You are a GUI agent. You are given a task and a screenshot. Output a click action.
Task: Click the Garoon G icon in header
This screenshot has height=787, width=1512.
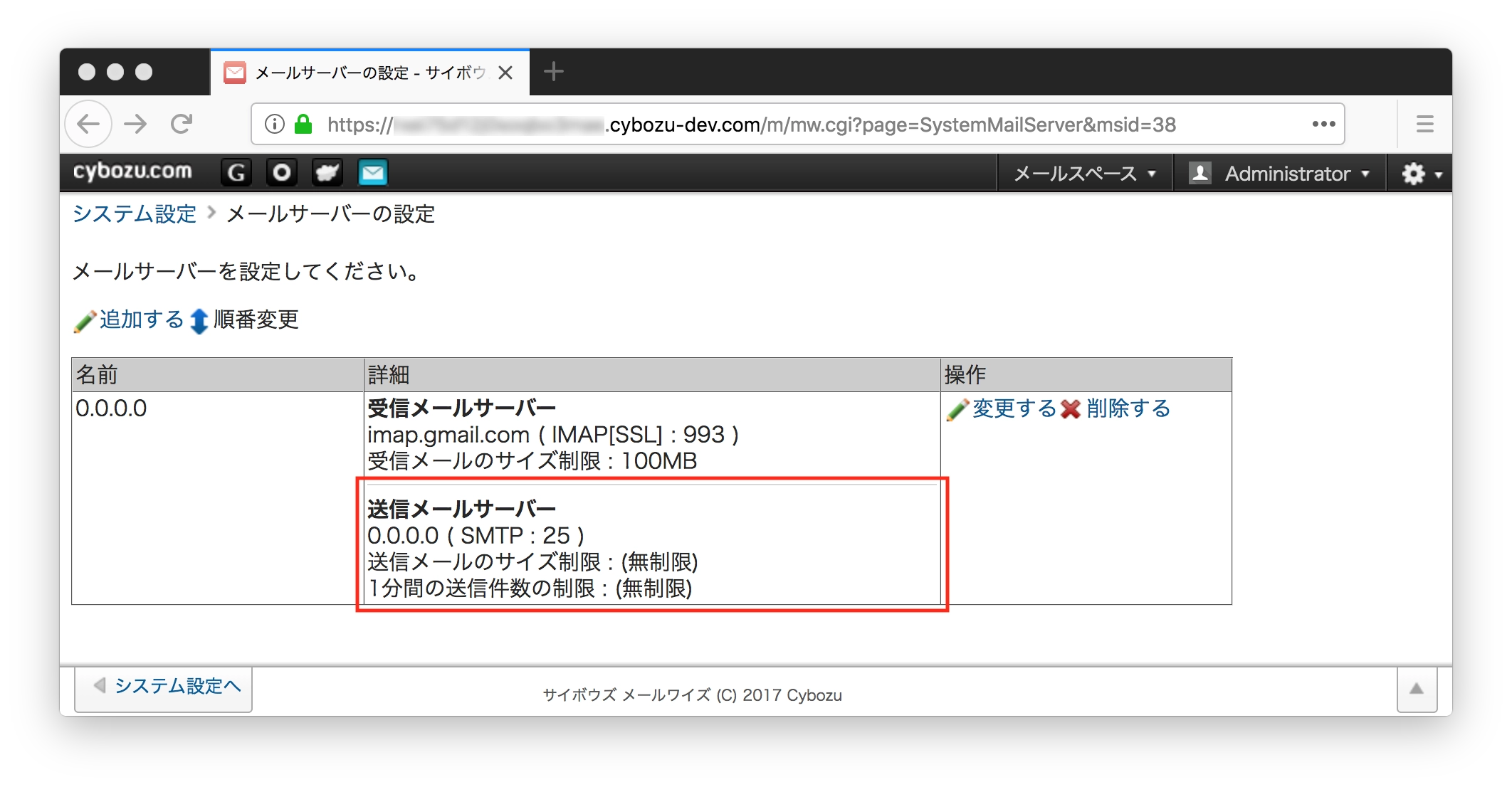point(236,173)
